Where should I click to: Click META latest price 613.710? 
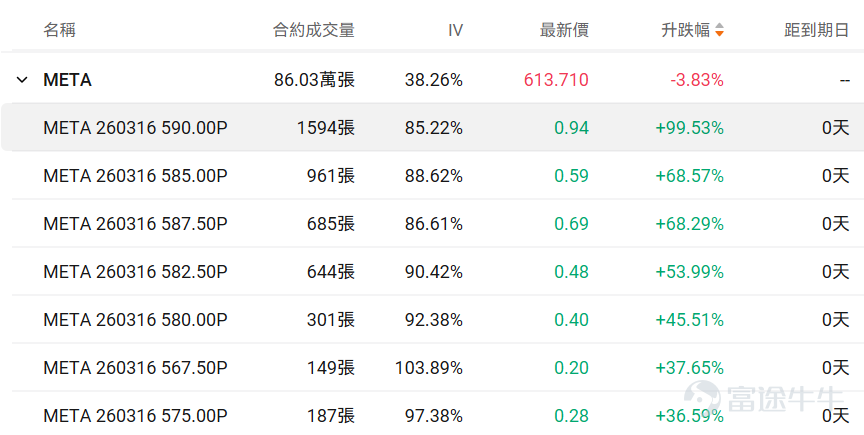pyautogui.click(x=556, y=80)
